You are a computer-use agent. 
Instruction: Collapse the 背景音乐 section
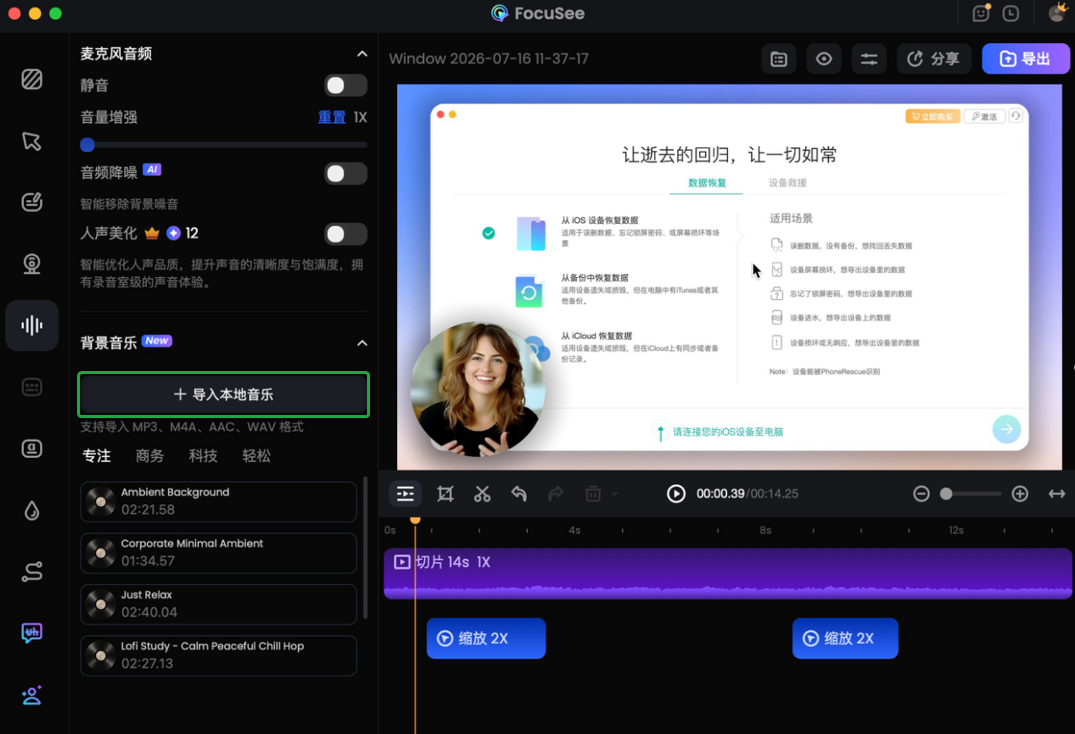362,343
